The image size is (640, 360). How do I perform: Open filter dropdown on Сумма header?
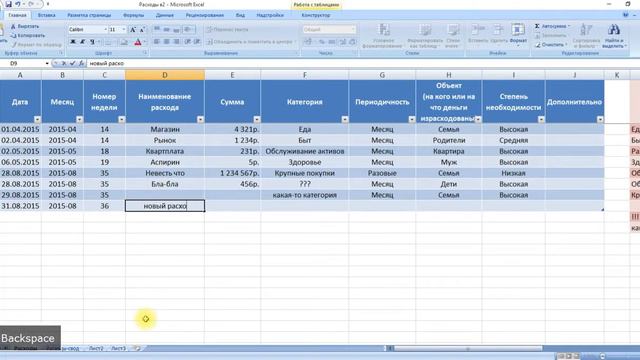pos(256,120)
